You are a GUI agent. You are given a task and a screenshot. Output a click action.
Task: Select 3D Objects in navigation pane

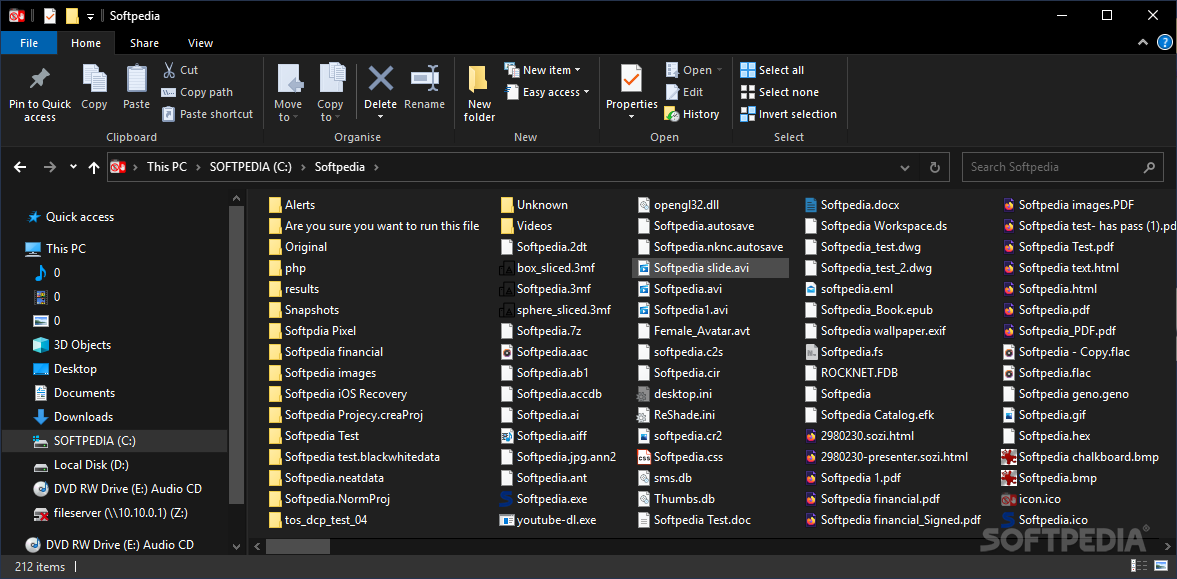click(x=82, y=345)
